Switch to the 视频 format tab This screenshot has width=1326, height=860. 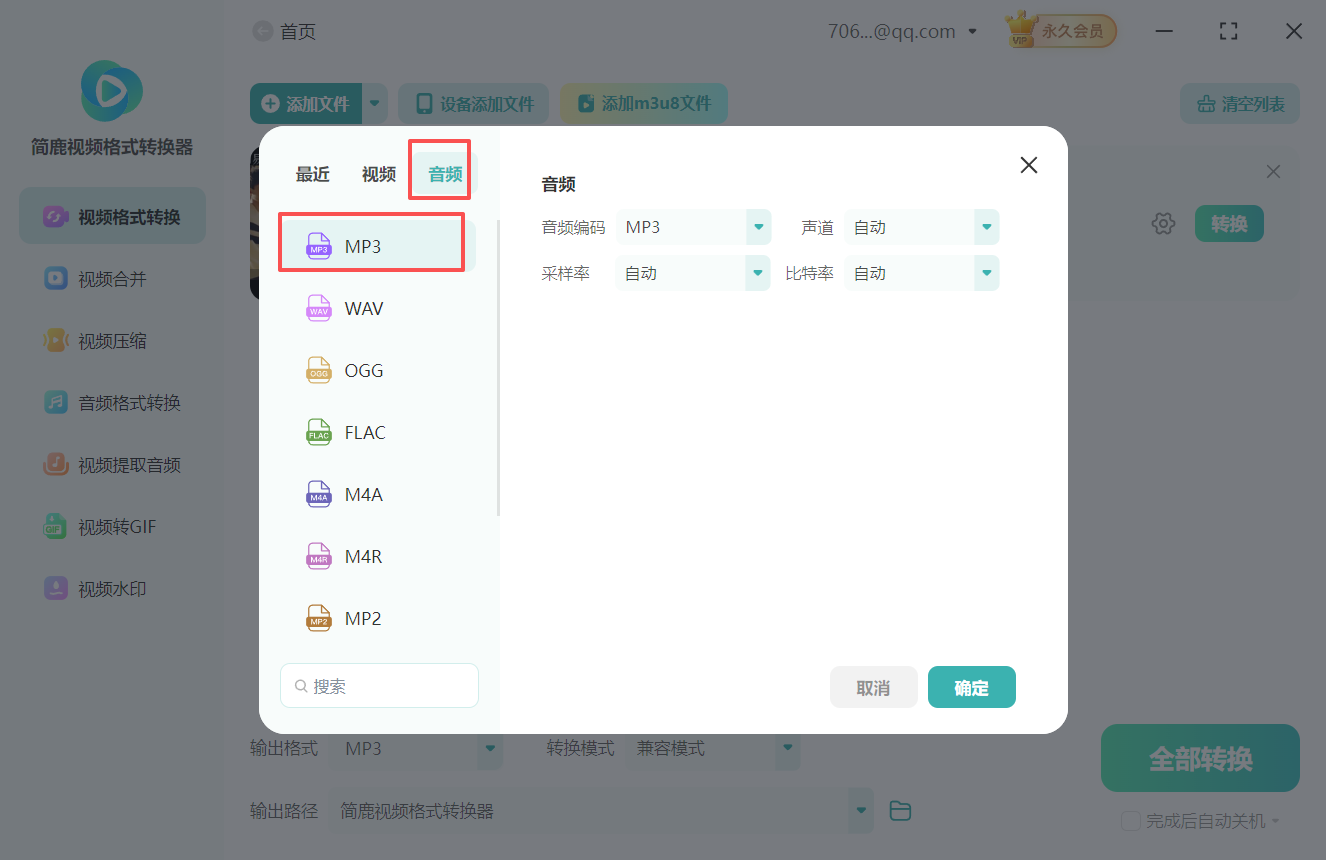click(378, 172)
